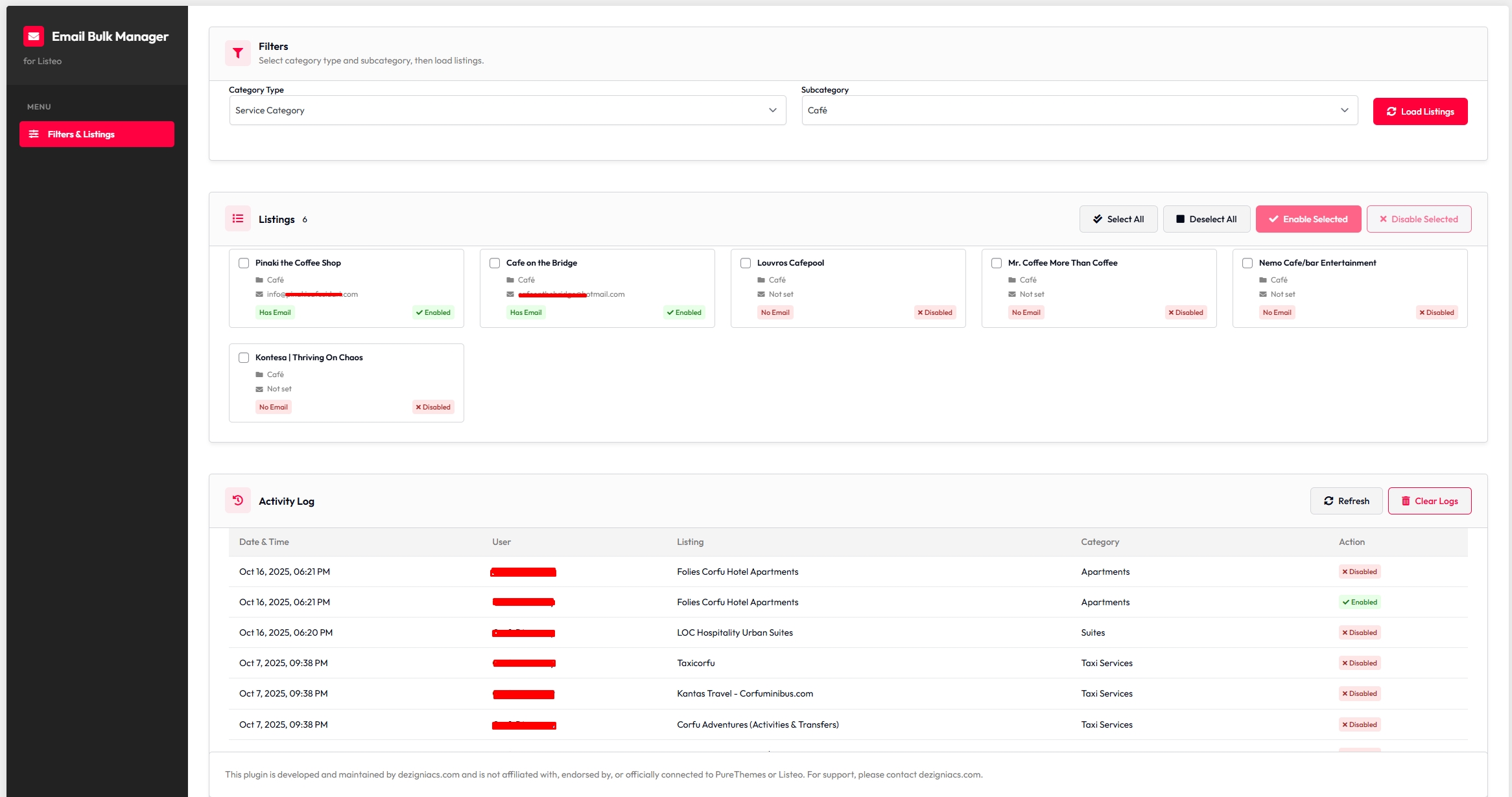The height and width of the screenshot is (797, 1512).
Task: Click the filter funnel icon in Filters panel
Action: 238,52
